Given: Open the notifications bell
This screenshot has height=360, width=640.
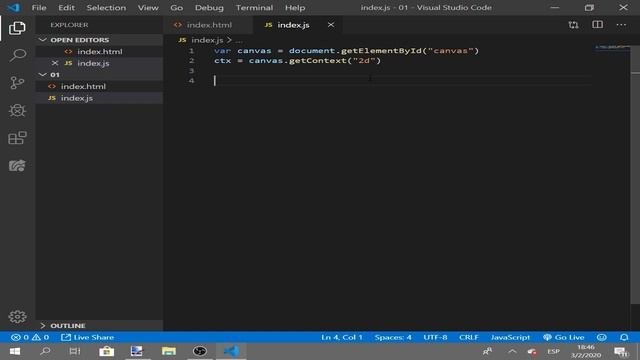Looking at the screenshot, I should [x=624, y=338].
